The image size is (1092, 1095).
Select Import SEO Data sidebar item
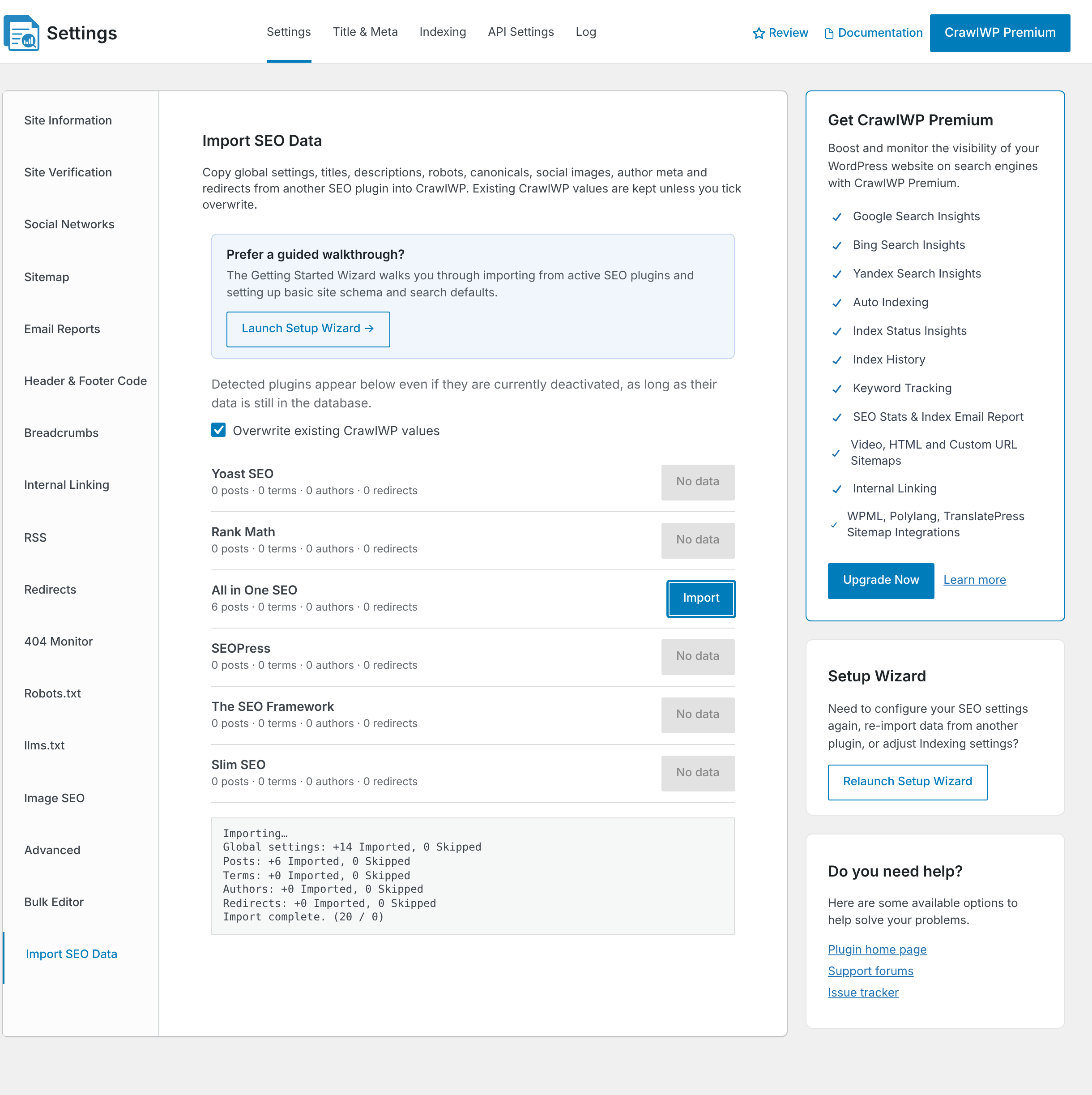click(72, 954)
